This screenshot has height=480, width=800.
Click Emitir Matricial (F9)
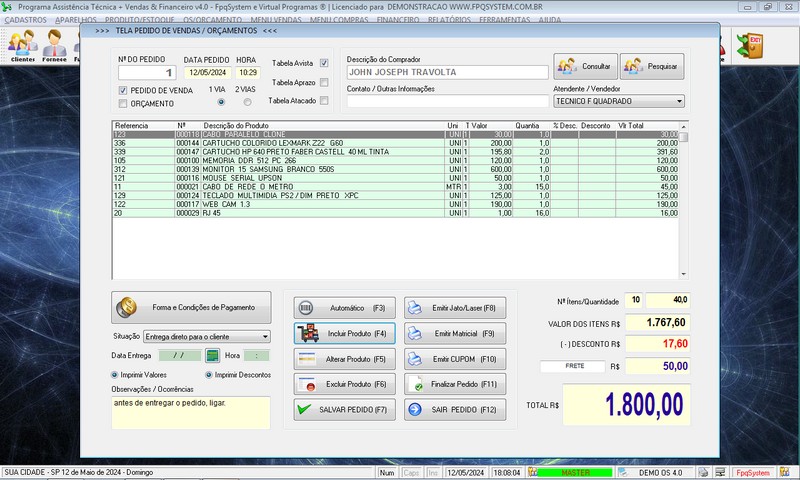[x=455, y=334]
